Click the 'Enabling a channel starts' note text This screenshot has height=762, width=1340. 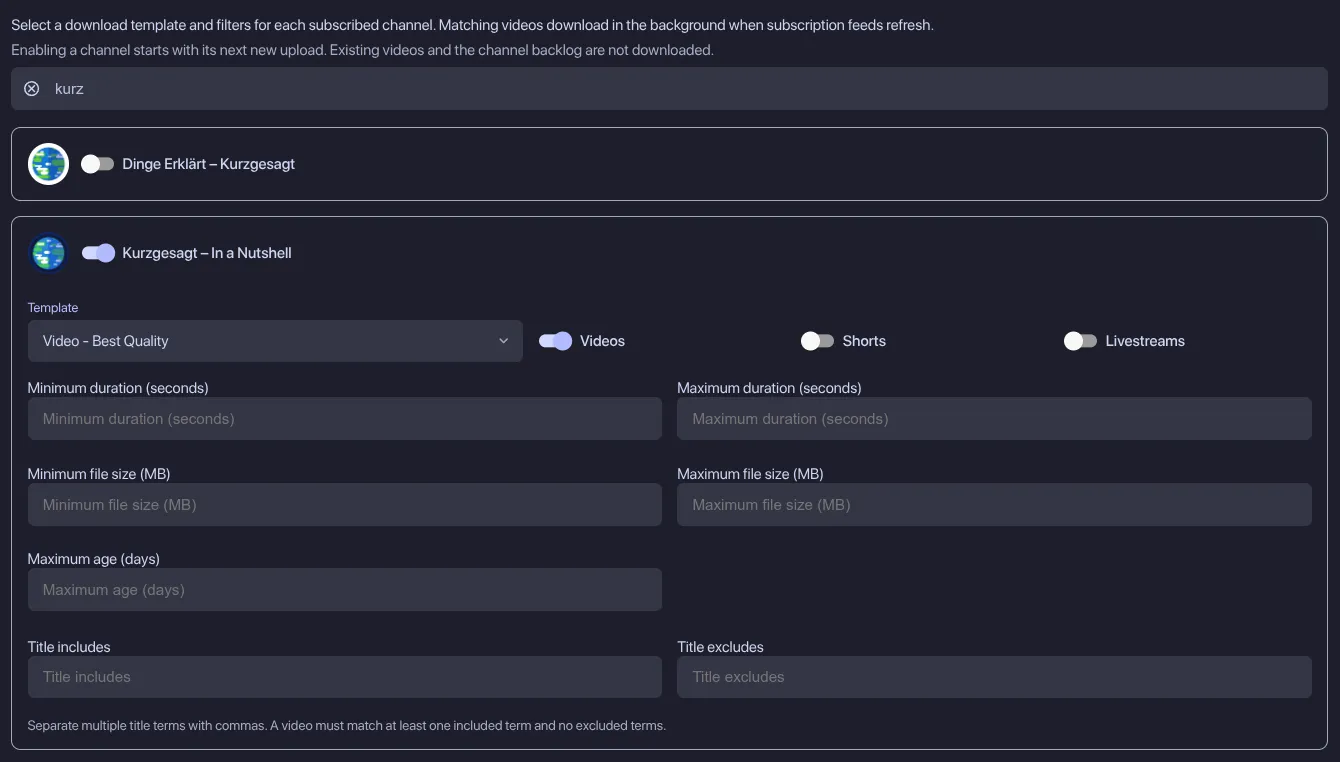point(362,50)
